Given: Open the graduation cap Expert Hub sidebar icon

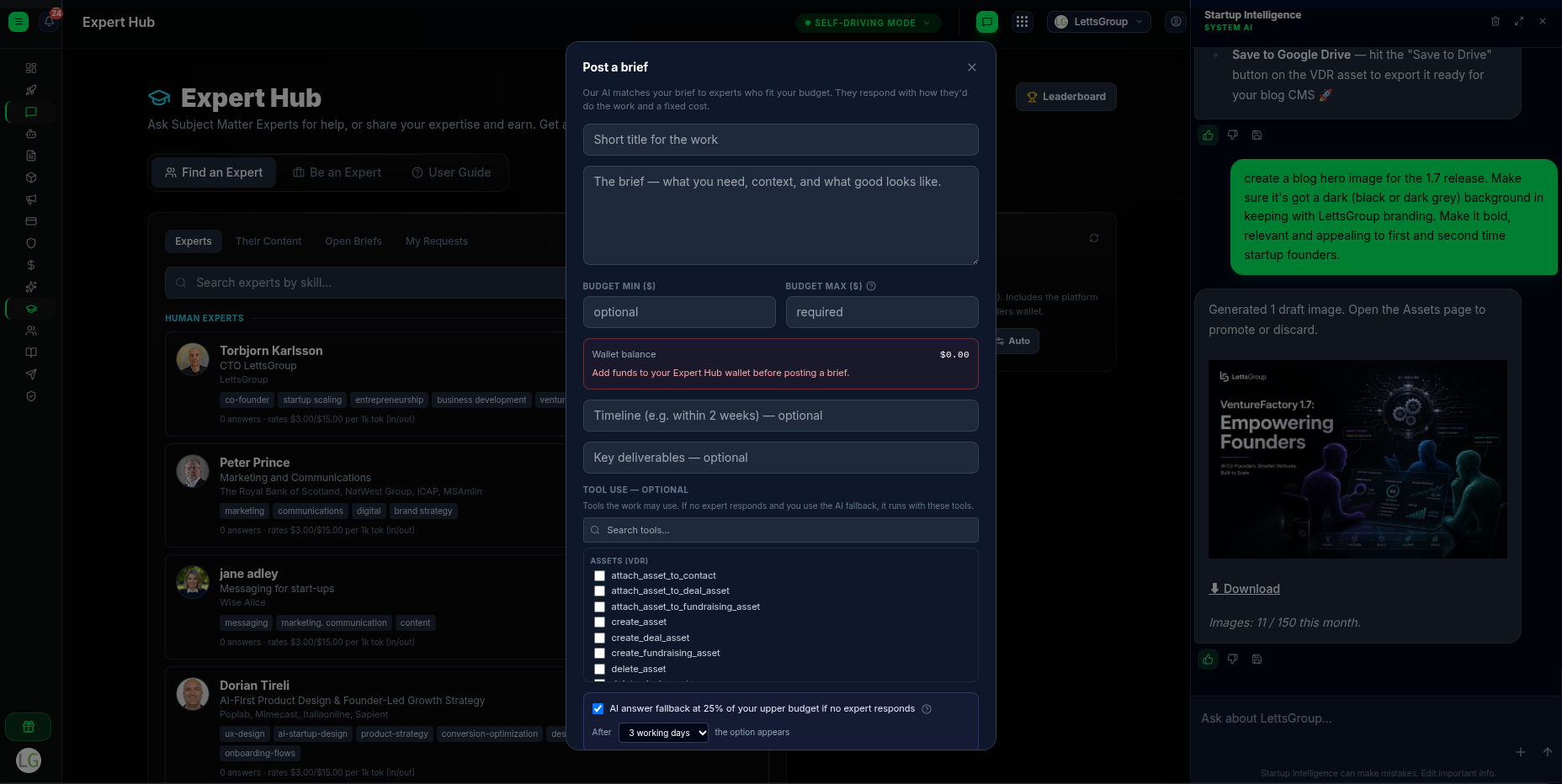Looking at the screenshot, I should tap(31, 309).
